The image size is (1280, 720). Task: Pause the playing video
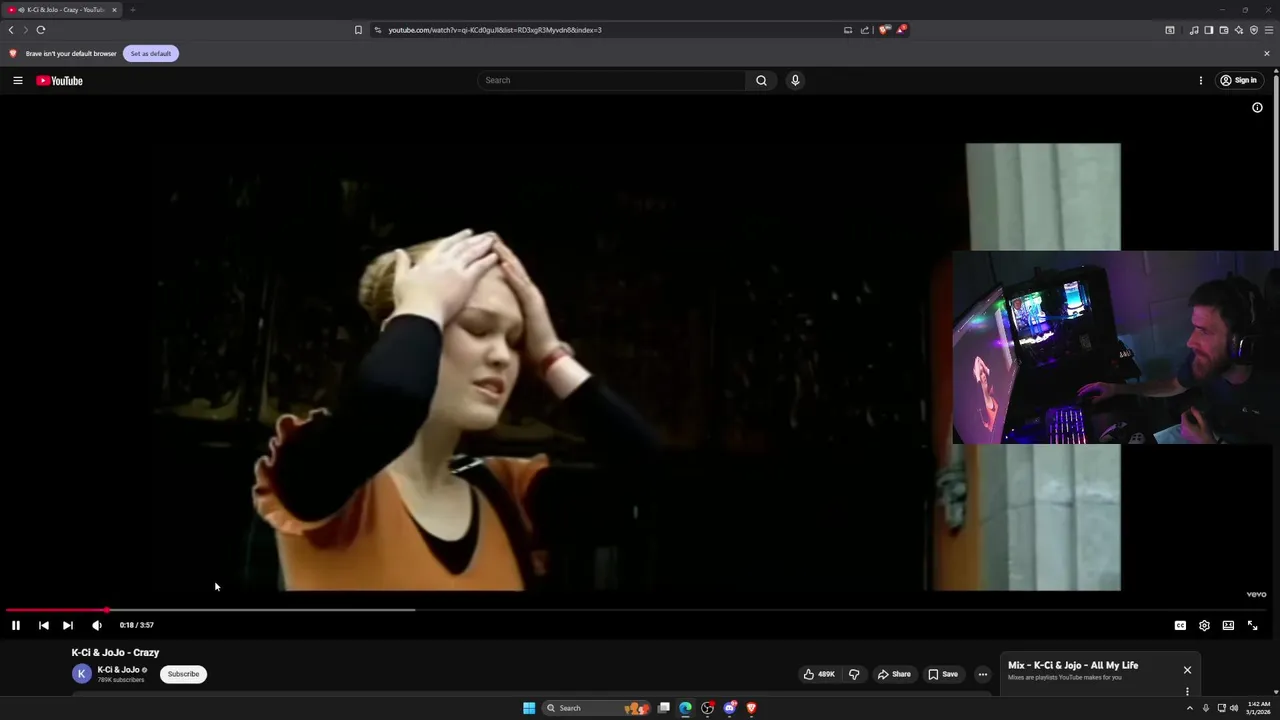coord(16,625)
